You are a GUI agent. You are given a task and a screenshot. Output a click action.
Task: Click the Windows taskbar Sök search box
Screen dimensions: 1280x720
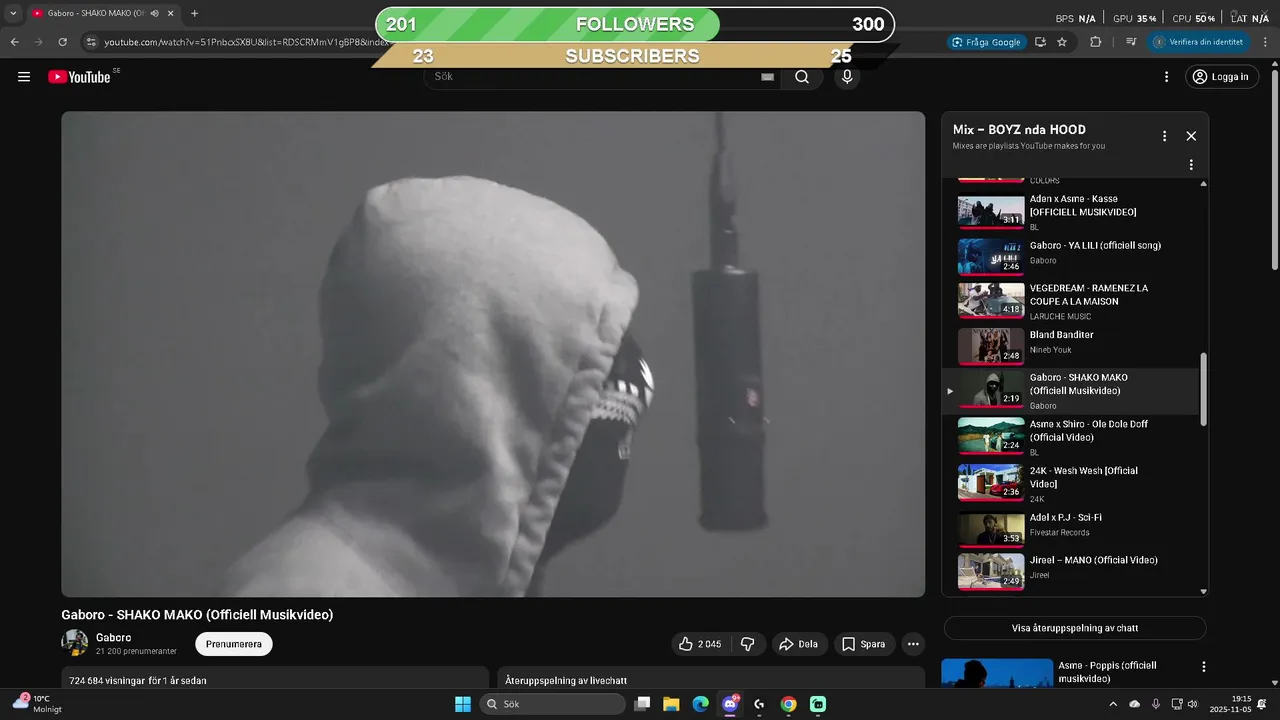coord(552,704)
